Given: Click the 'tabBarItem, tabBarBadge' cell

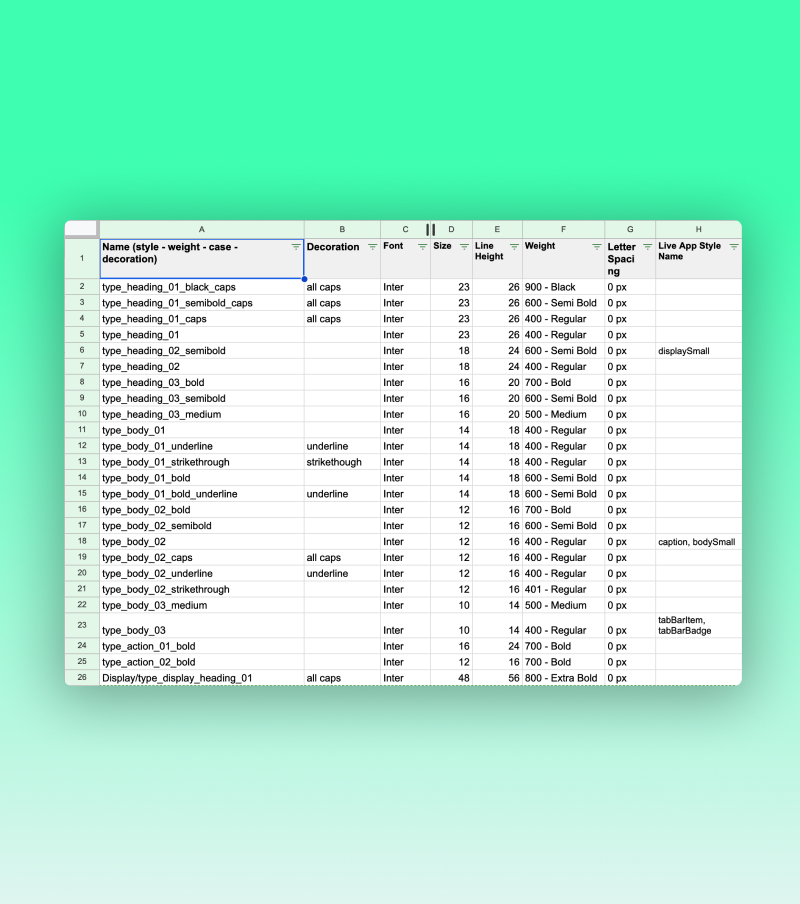Looking at the screenshot, I should tap(699, 625).
